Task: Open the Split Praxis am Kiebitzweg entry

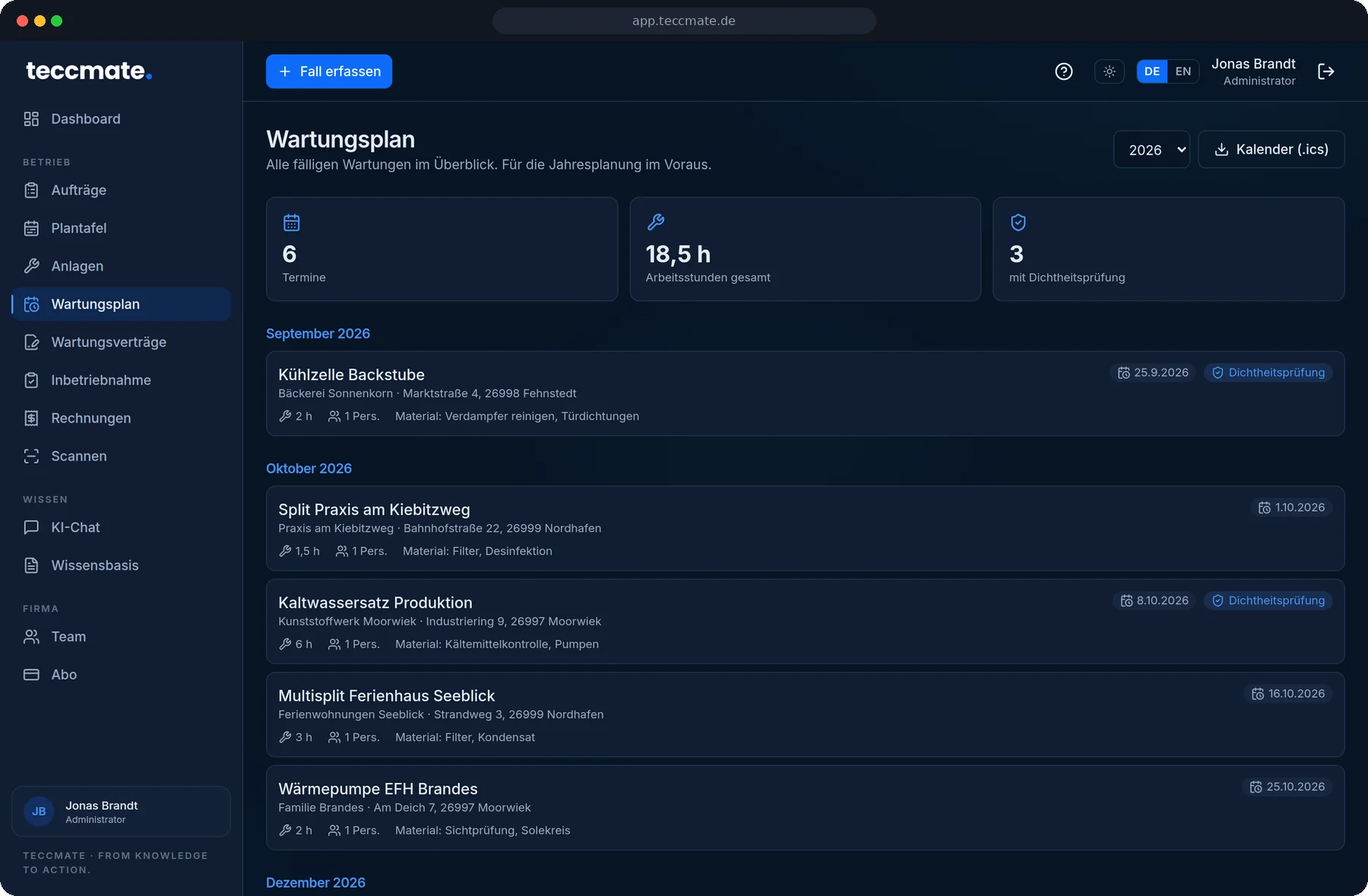Action: coord(805,528)
